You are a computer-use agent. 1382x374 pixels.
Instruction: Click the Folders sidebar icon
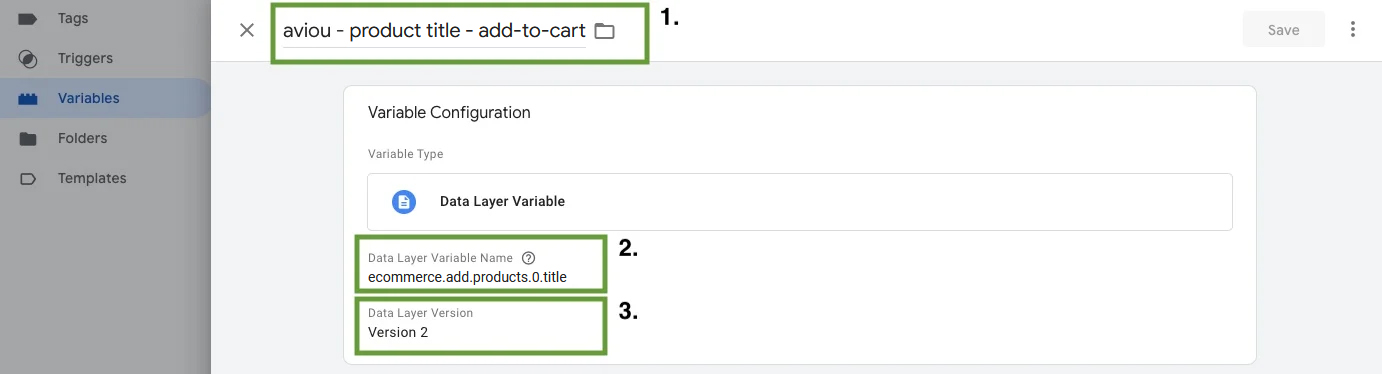(28, 139)
